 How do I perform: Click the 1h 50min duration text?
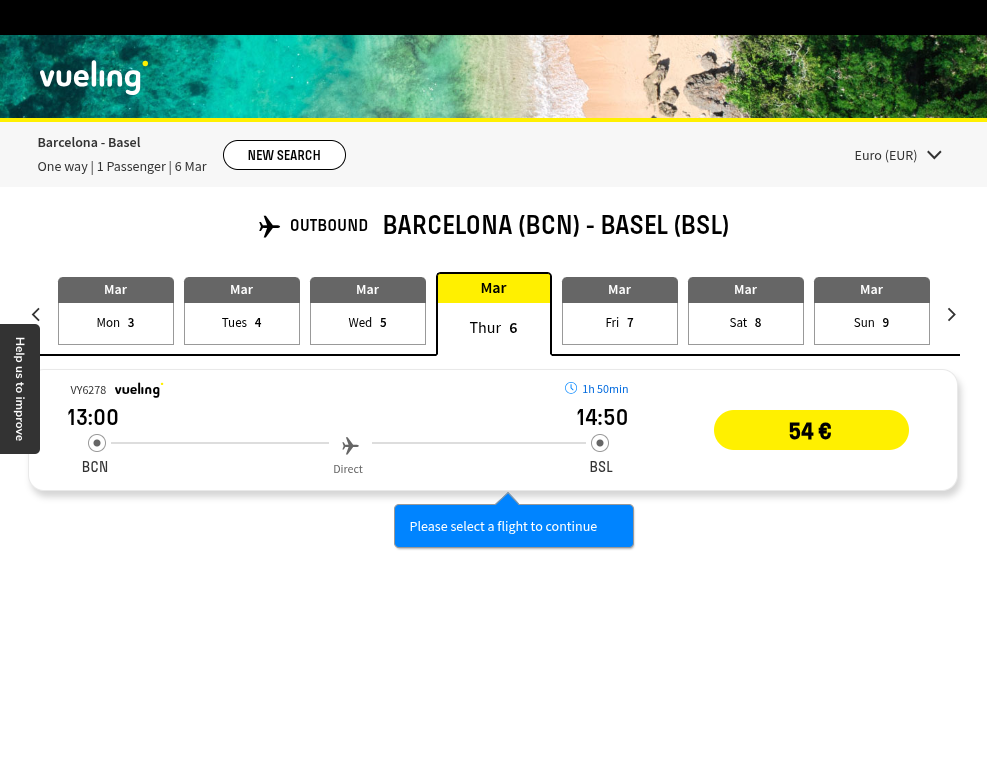pos(605,389)
